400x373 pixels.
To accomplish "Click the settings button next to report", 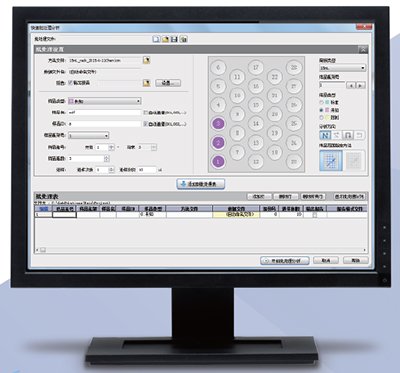I will [168, 83].
